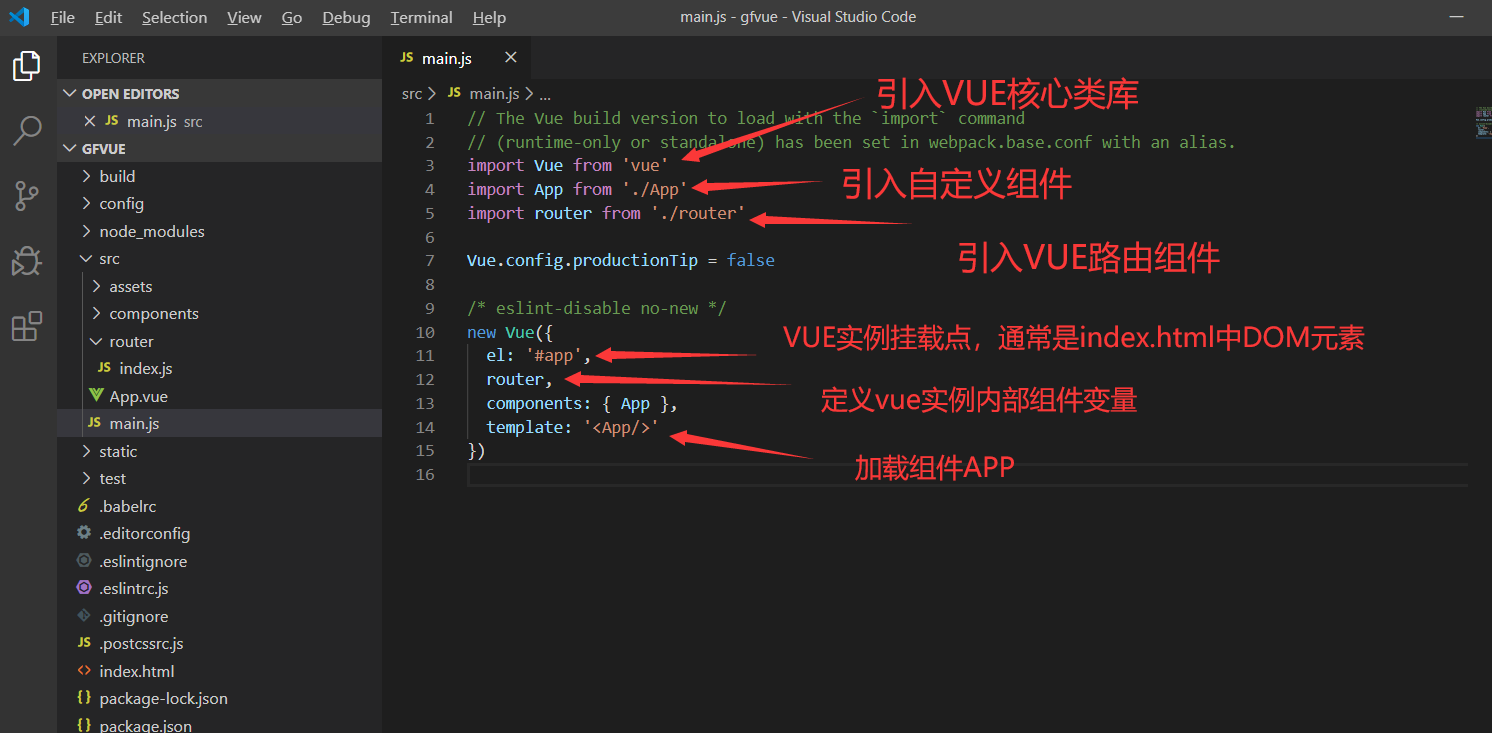This screenshot has width=1492, height=733.
Task: Collapse the Open Editors section
Action: pyautogui.click(x=219, y=93)
